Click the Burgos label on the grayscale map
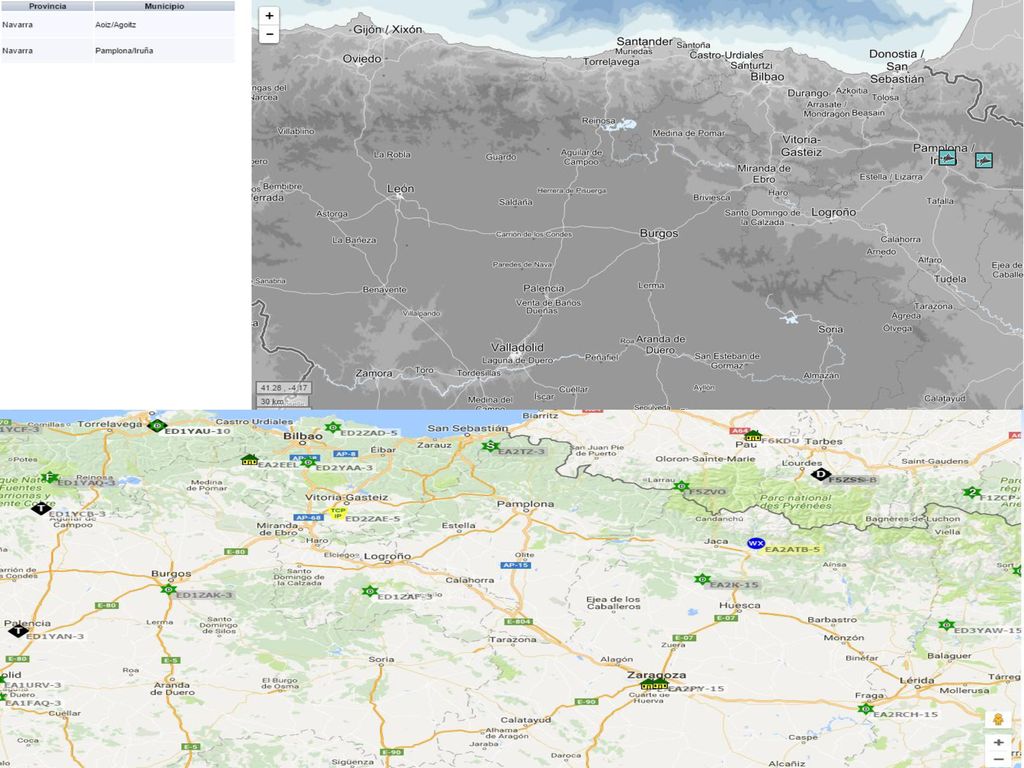 [659, 233]
